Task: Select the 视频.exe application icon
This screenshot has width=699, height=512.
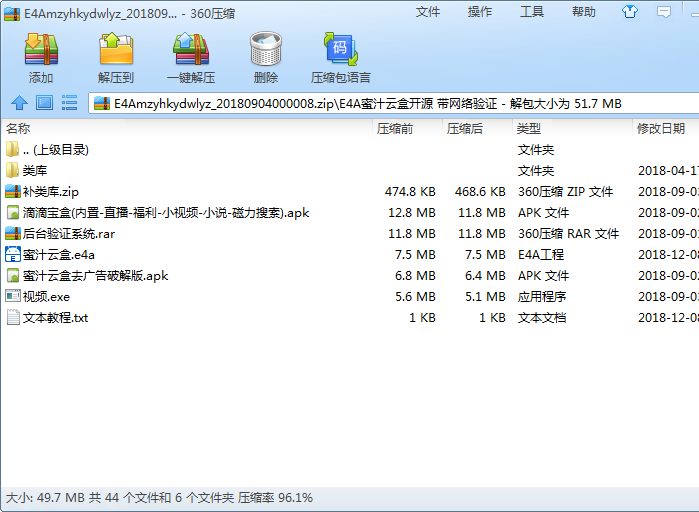Action: [13, 296]
